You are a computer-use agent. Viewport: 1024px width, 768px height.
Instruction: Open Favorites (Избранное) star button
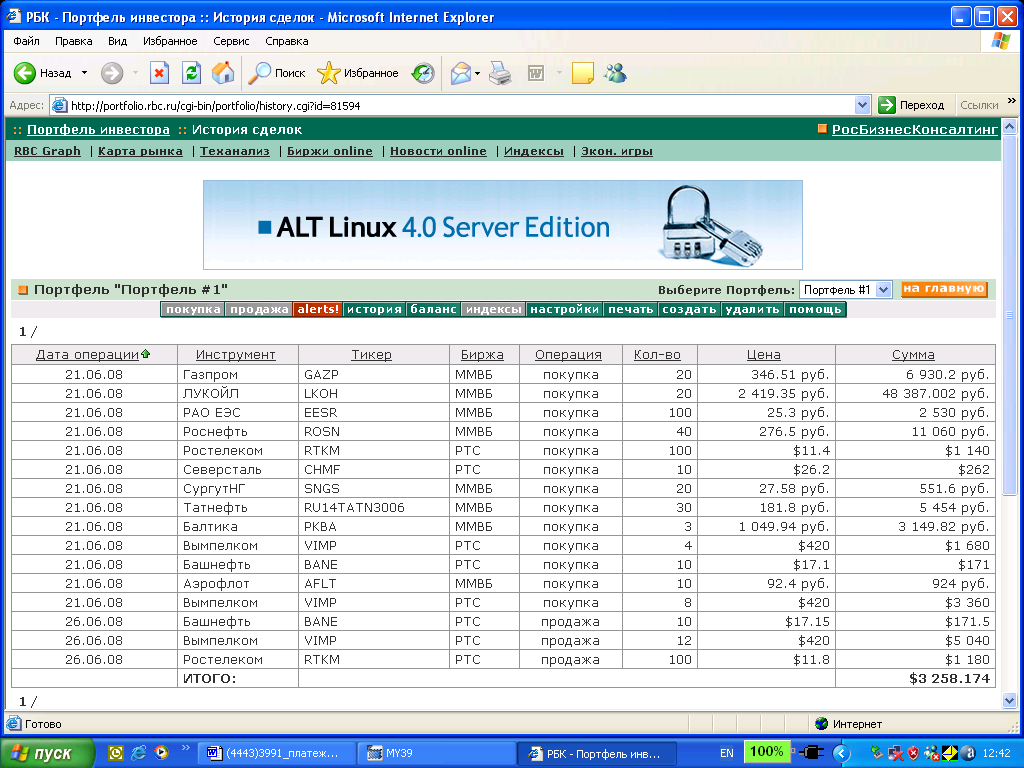point(357,73)
